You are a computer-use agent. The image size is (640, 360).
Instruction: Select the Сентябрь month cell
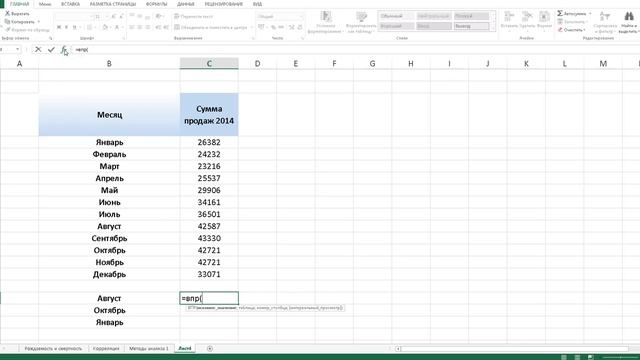coord(109,238)
